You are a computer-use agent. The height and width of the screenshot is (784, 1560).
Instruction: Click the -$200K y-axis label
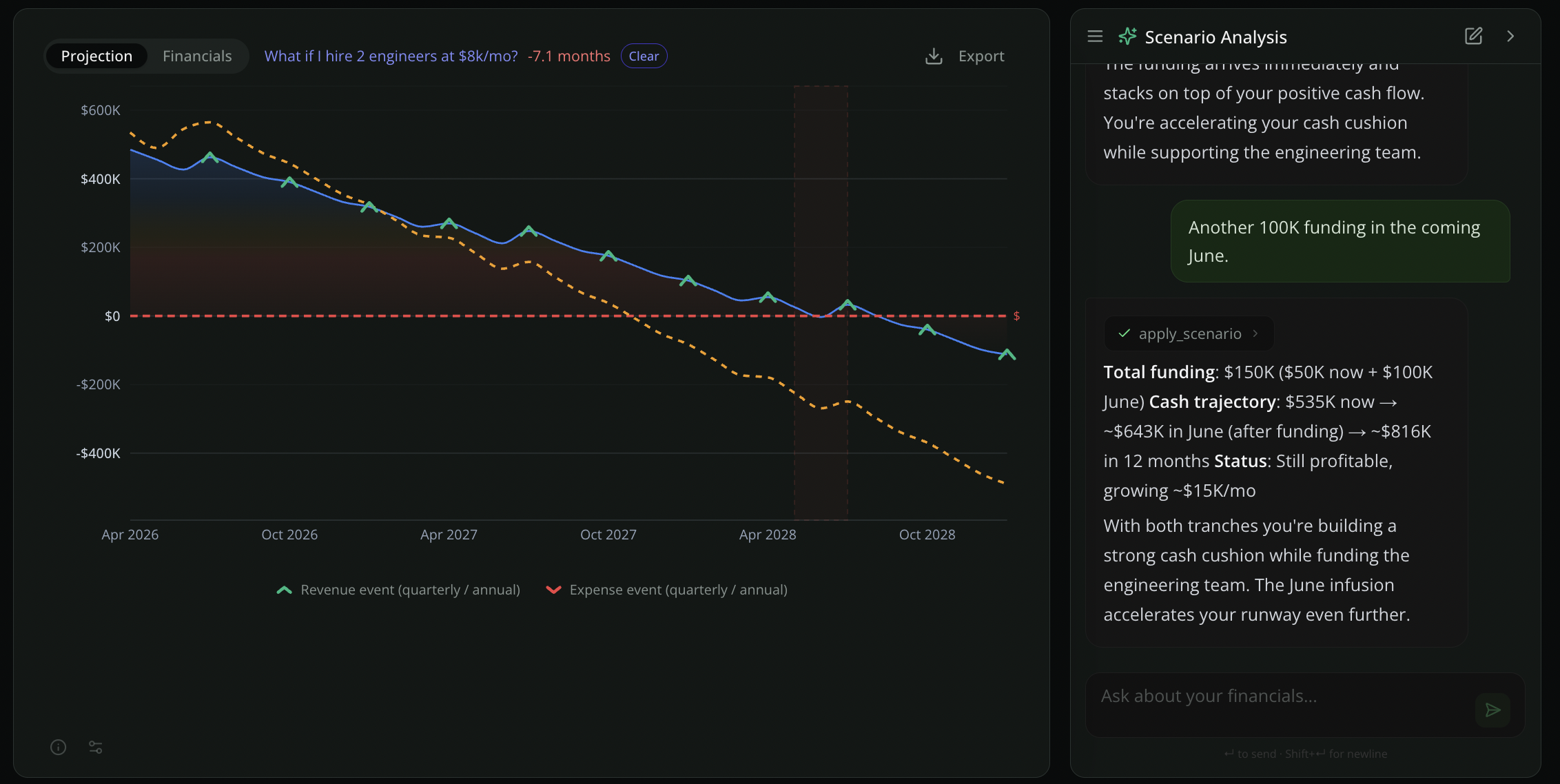pyautogui.click(x=98, y=384)
